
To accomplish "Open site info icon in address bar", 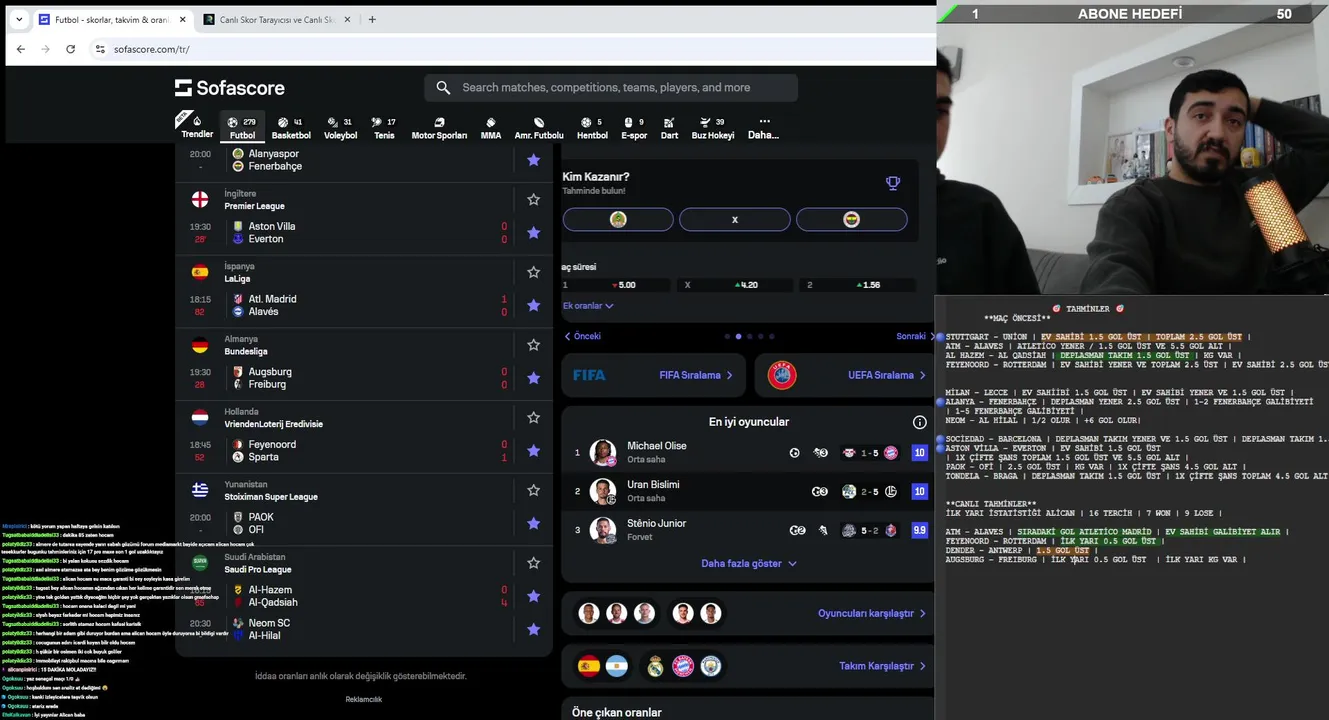I will [100, 49].
